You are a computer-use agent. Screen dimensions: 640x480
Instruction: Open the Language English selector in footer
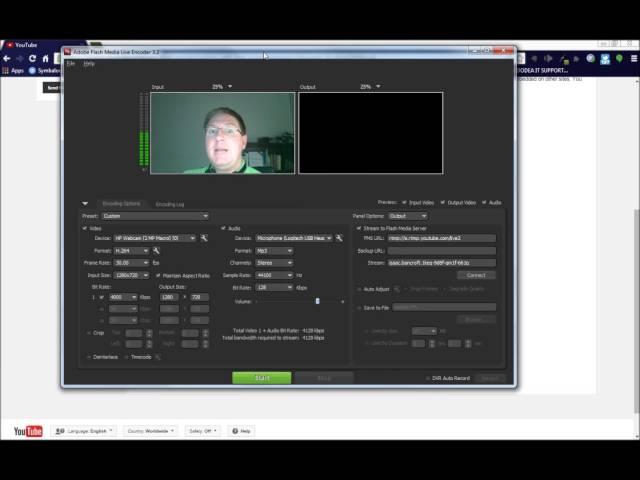(x=84, y=431)
